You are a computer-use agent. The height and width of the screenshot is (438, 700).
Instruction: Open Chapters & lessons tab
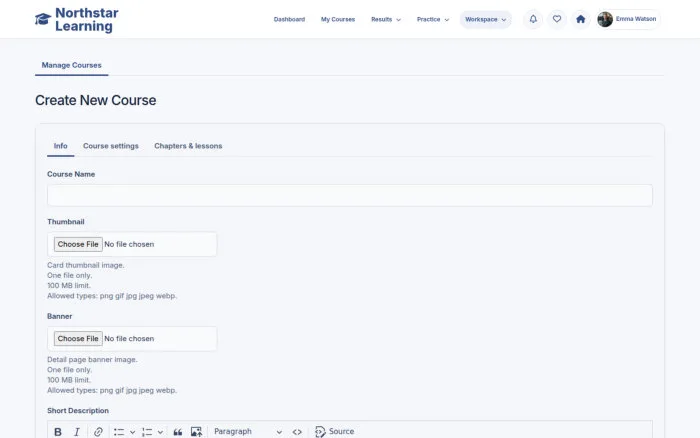188,146
